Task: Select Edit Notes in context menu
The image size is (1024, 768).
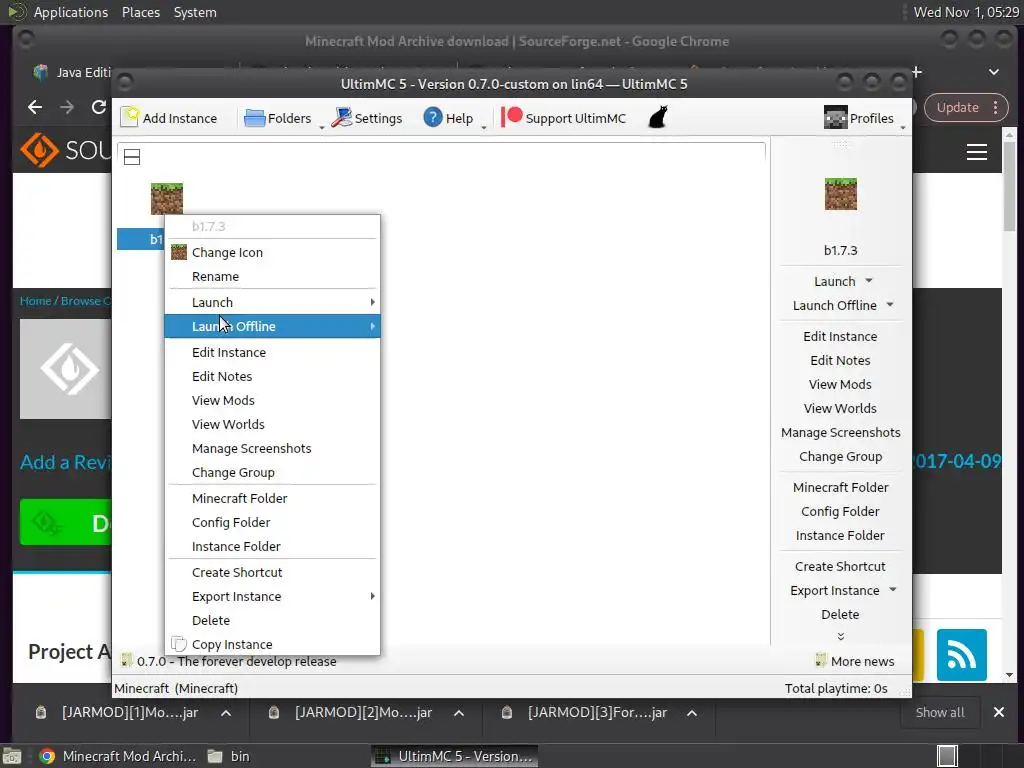Action: coord(272,376)
